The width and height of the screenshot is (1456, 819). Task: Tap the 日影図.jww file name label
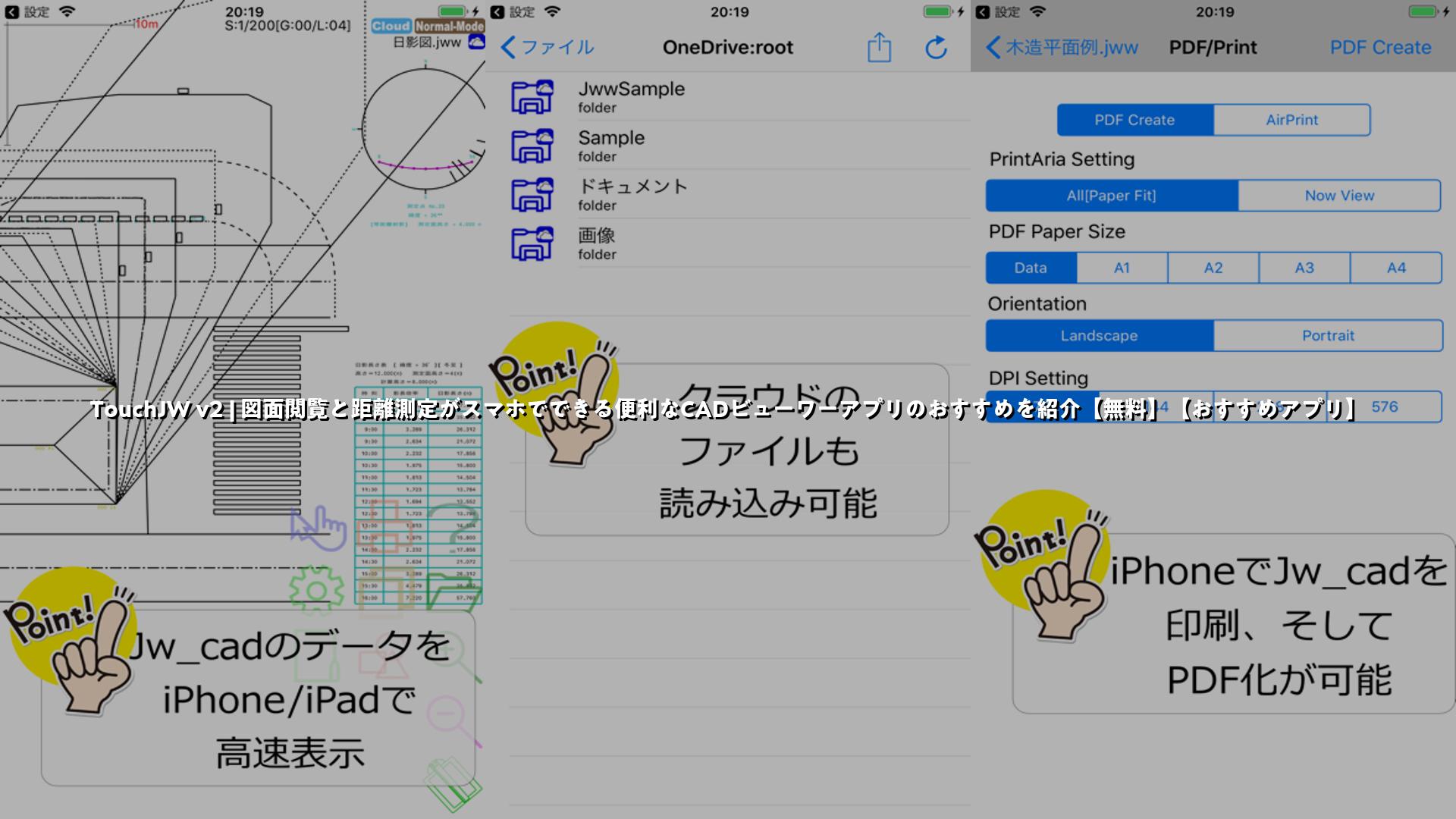click(x=427, y=42)
